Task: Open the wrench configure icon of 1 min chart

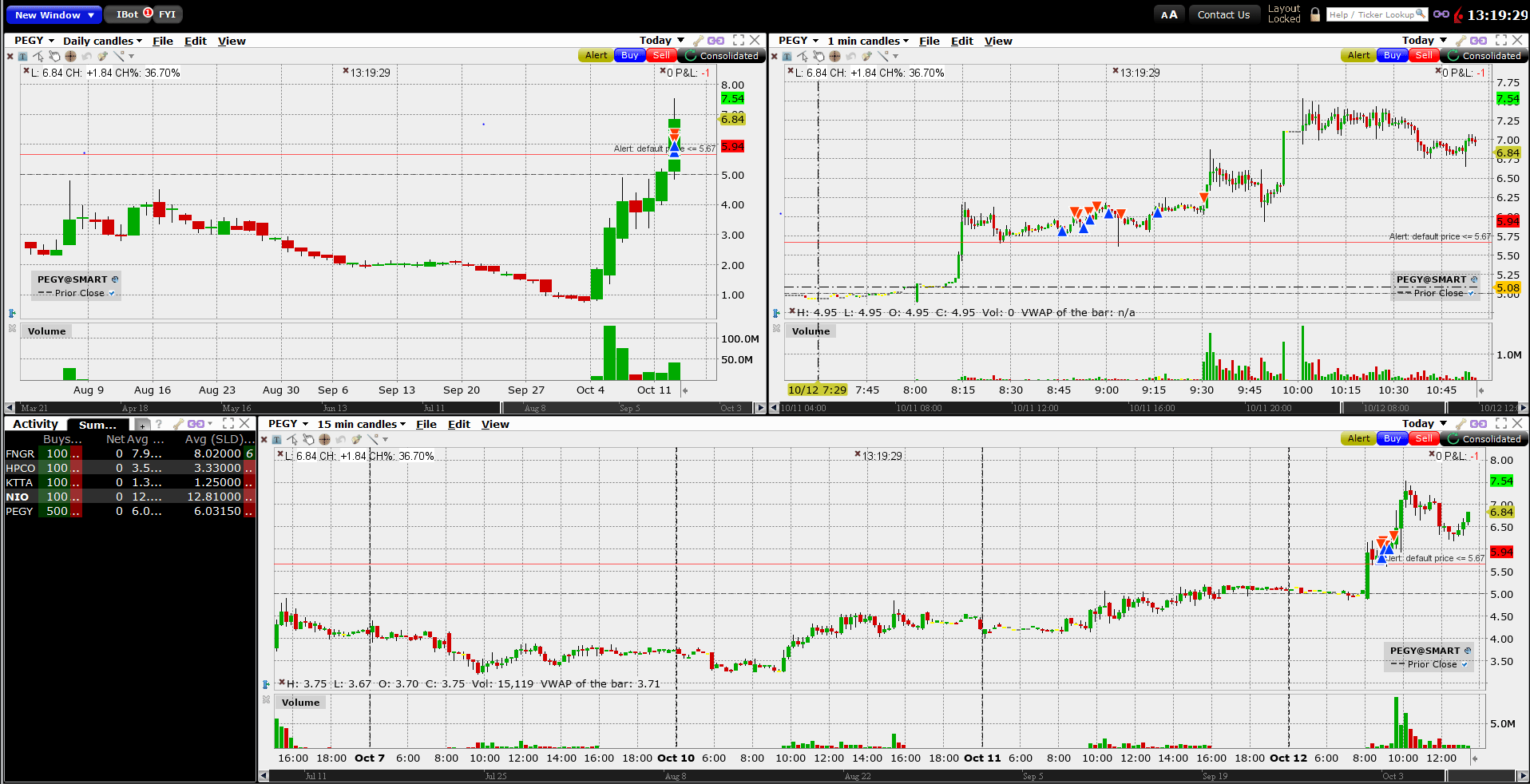Action: (x=1461, y=41)
